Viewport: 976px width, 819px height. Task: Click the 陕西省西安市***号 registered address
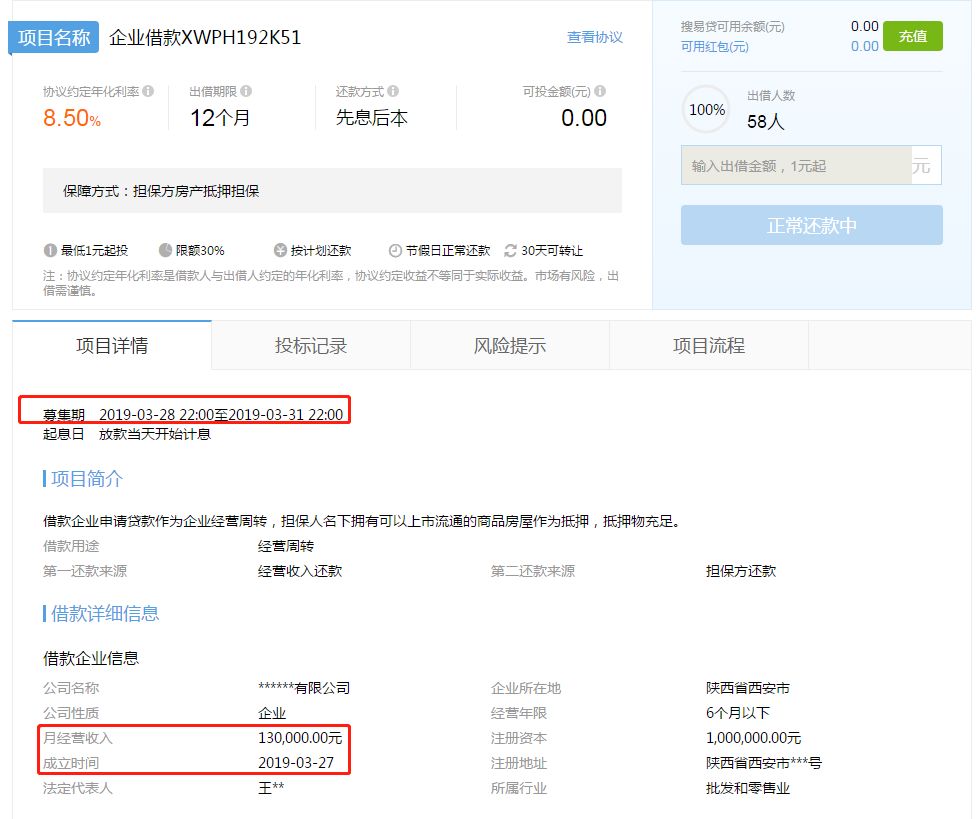coord(764,763)
